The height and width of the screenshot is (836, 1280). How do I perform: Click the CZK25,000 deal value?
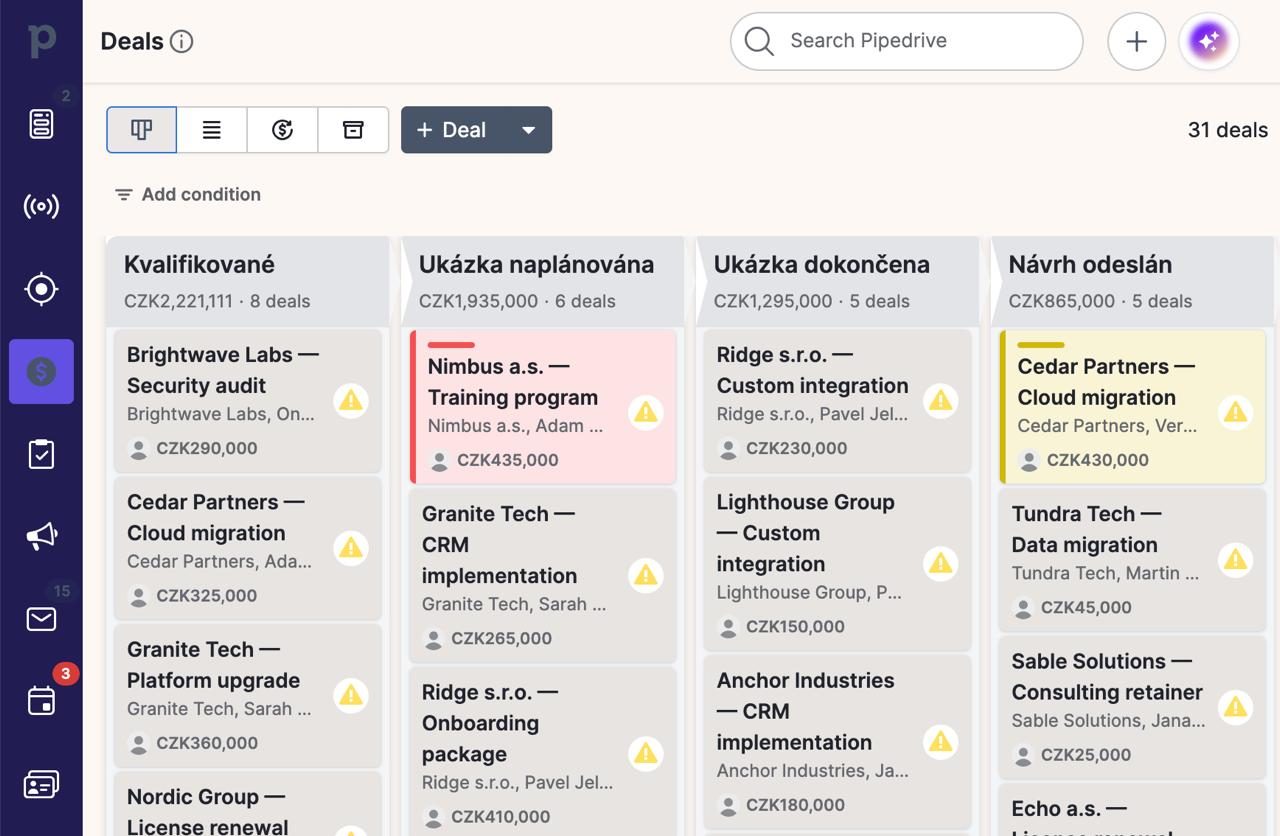click(1088, 755)
